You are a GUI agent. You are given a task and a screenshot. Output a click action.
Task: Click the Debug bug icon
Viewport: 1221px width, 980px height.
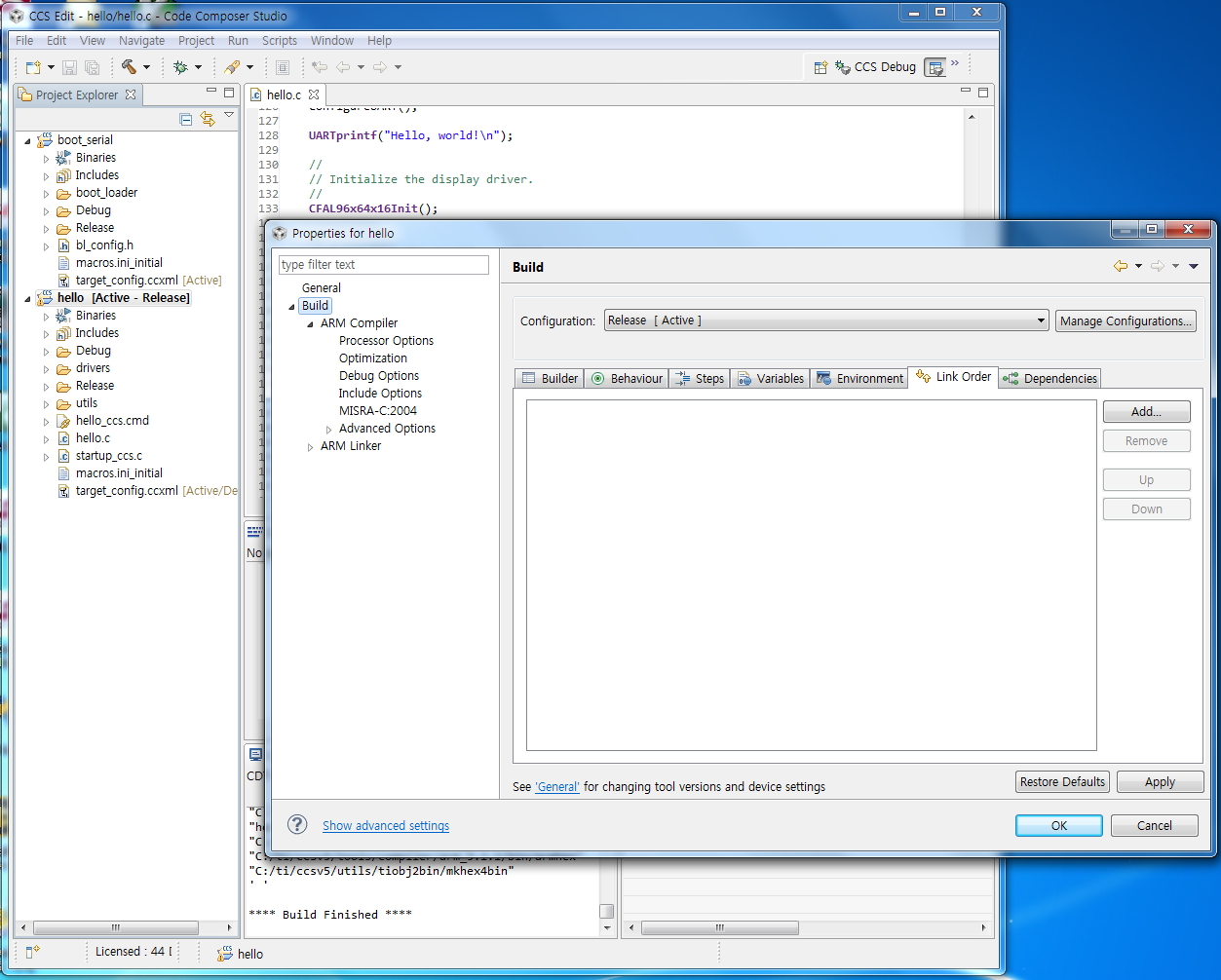(180, 67)
